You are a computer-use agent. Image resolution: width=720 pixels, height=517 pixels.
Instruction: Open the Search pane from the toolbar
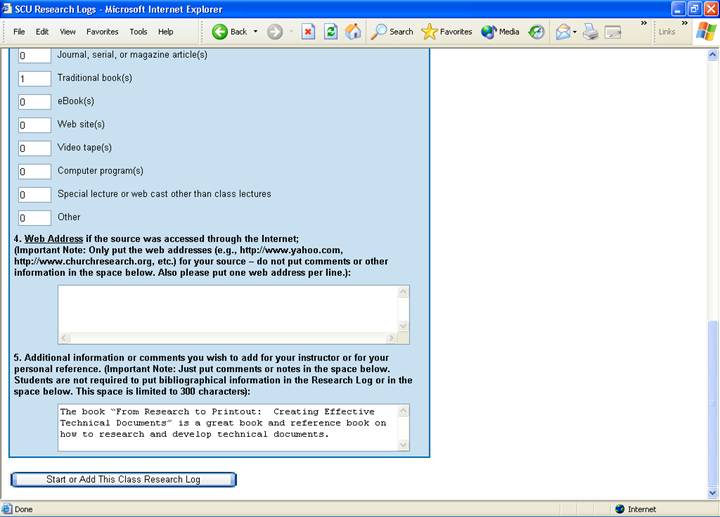pyautogui.click(x=391, y=31)
